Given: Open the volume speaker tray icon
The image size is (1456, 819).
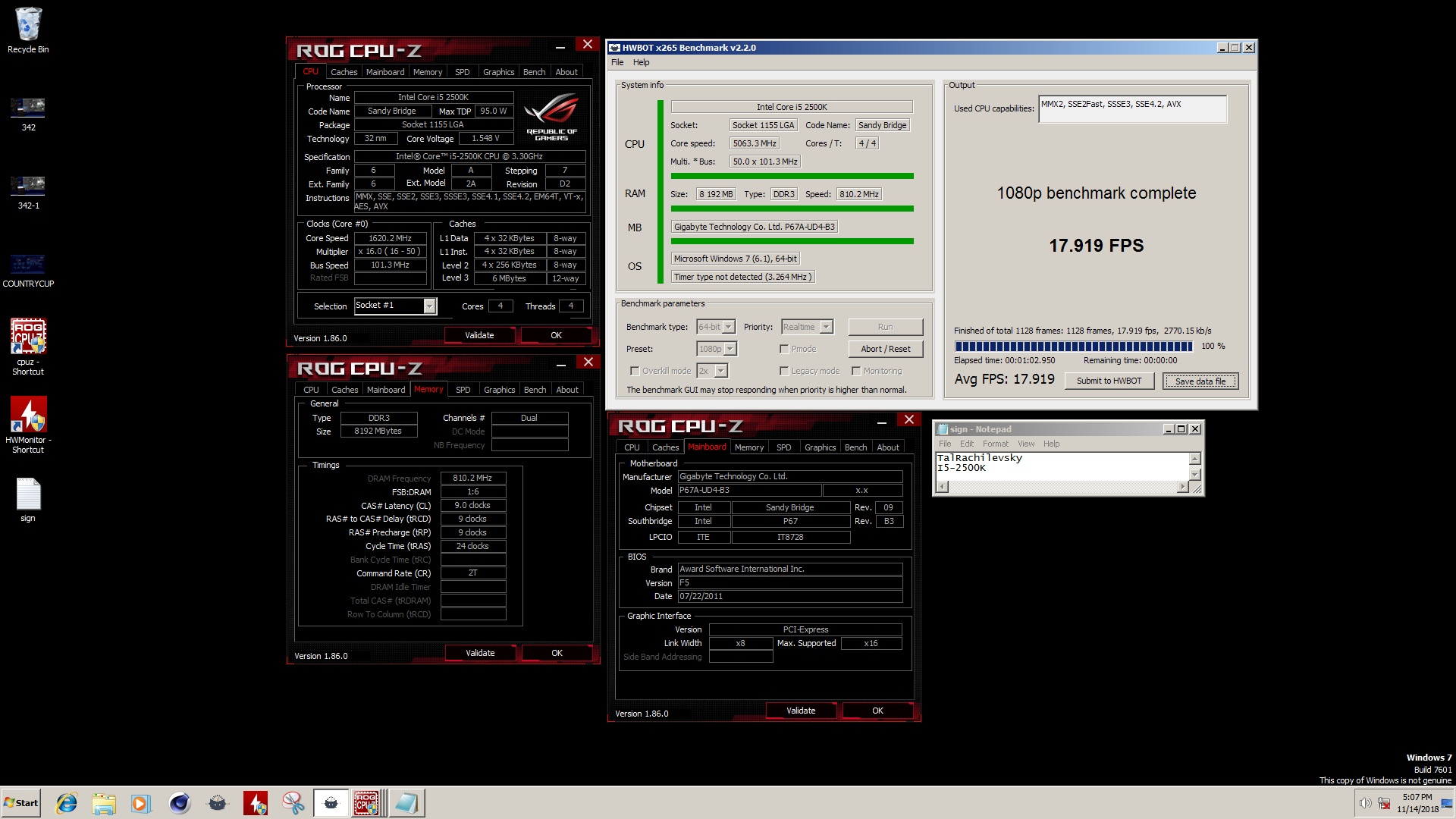Looking at the screenshot, I should pos(1365,803).
